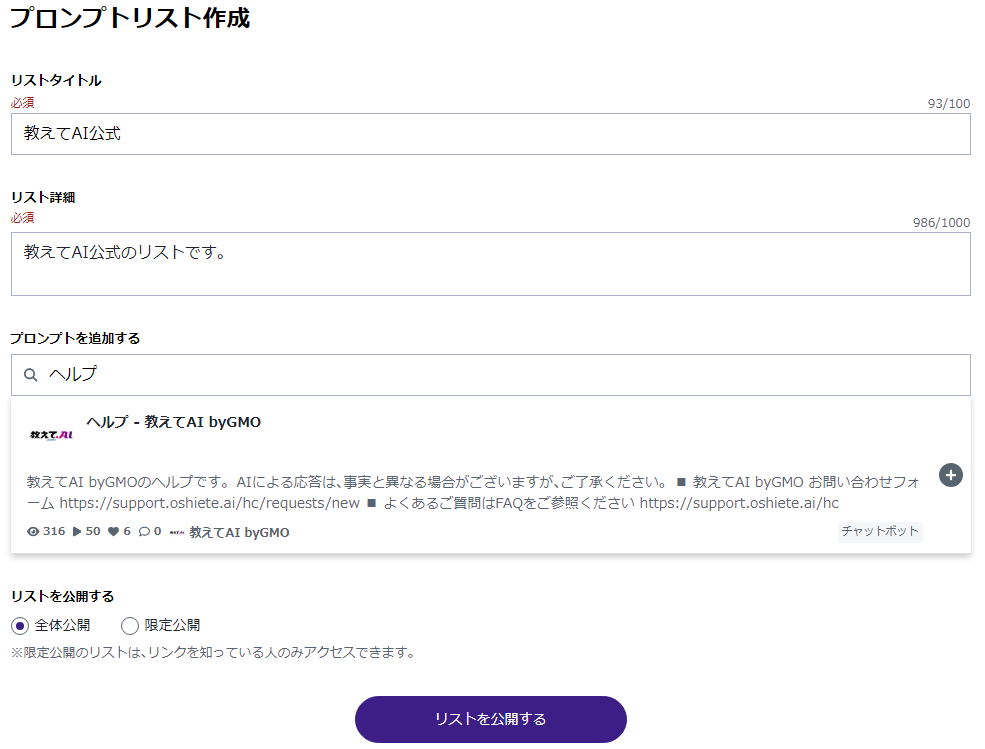Viewport: 985px width, 749px height.
Task: Click the small author avatar beside 教えてAI byGMO
Action: click(x=177, y=532)
